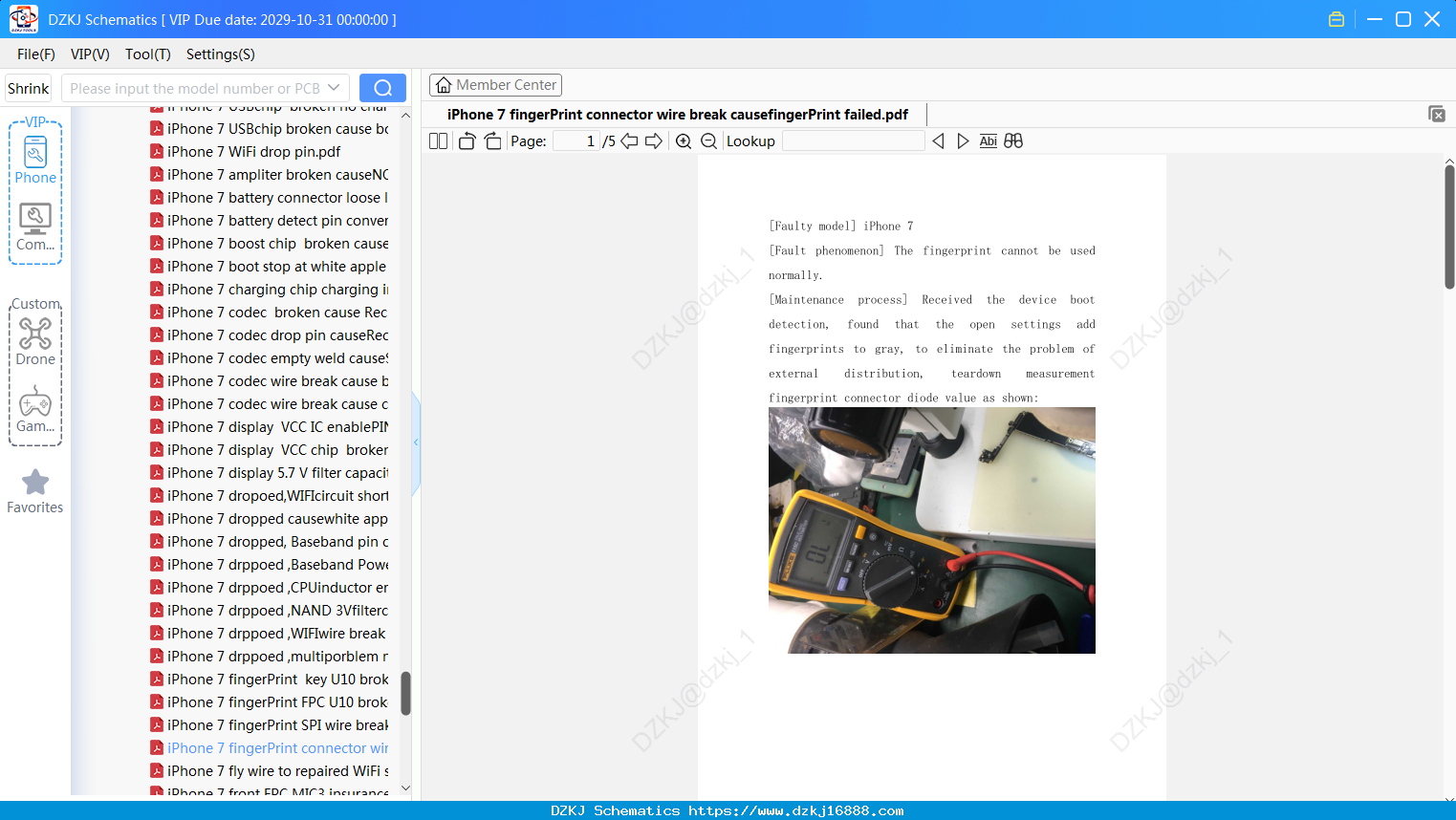Collapse the file list panel handle
The image size is (1456, 820).
tap(416, 442)
